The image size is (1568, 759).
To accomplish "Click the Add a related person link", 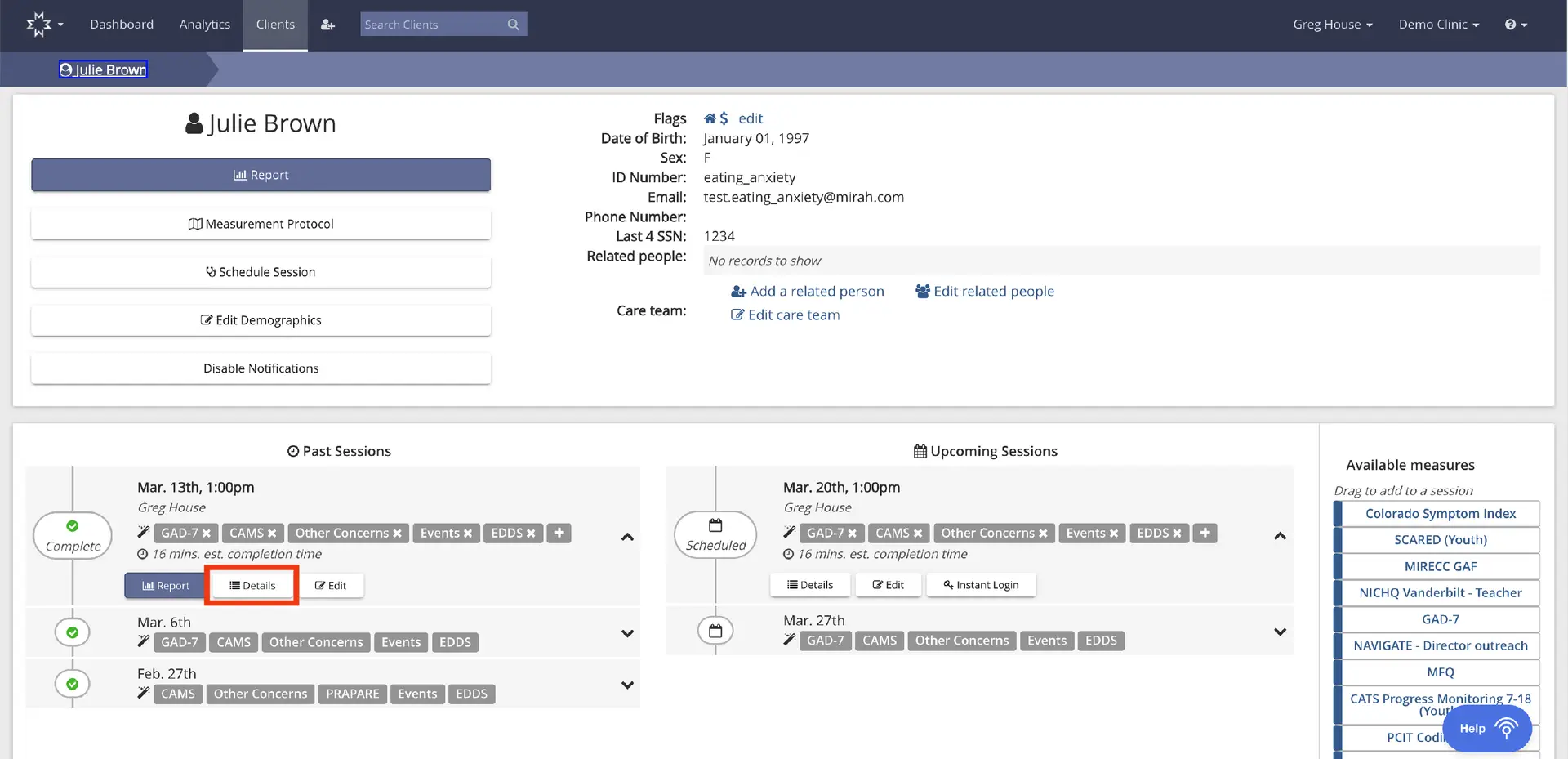I will pos(808,291).
